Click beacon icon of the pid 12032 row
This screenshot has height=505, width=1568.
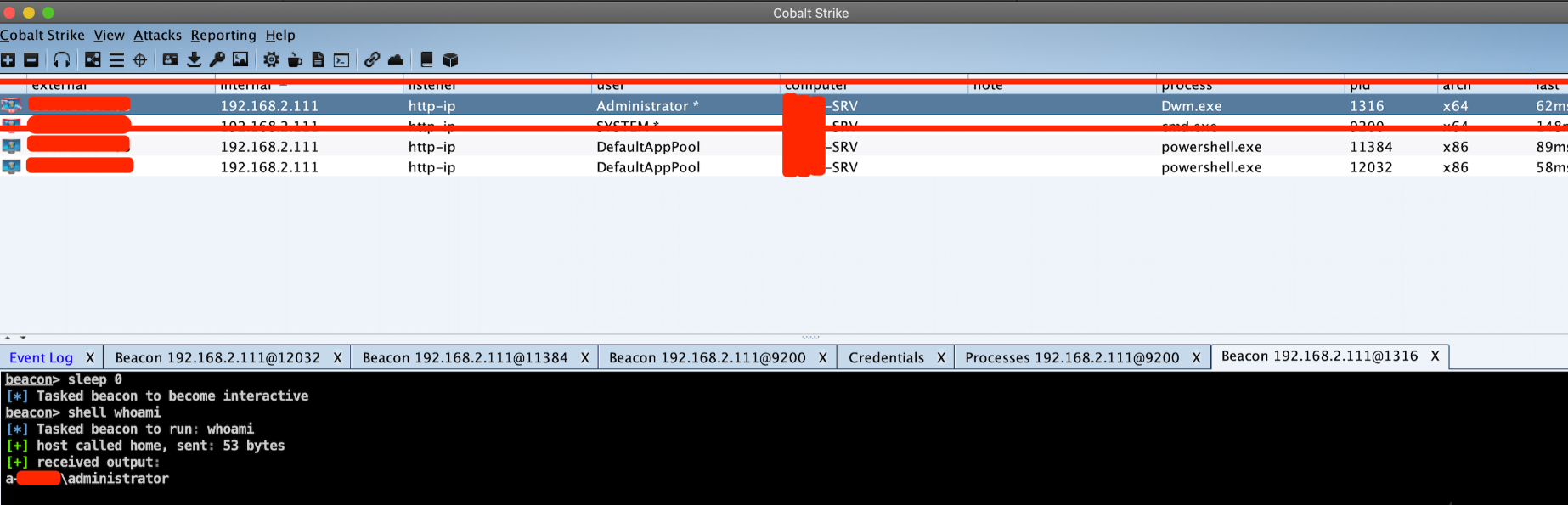coord(11,167)
